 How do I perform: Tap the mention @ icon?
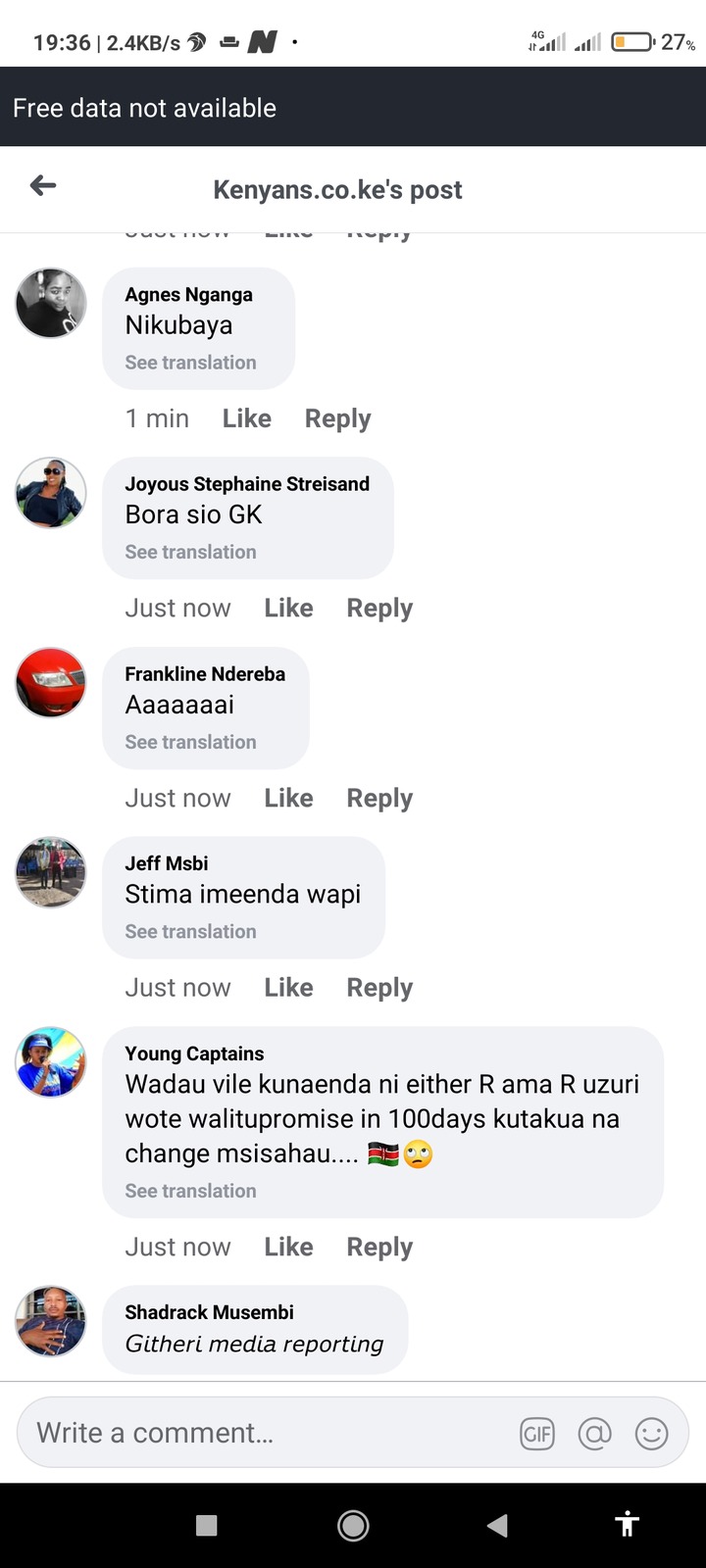[x=594, y=1435]
